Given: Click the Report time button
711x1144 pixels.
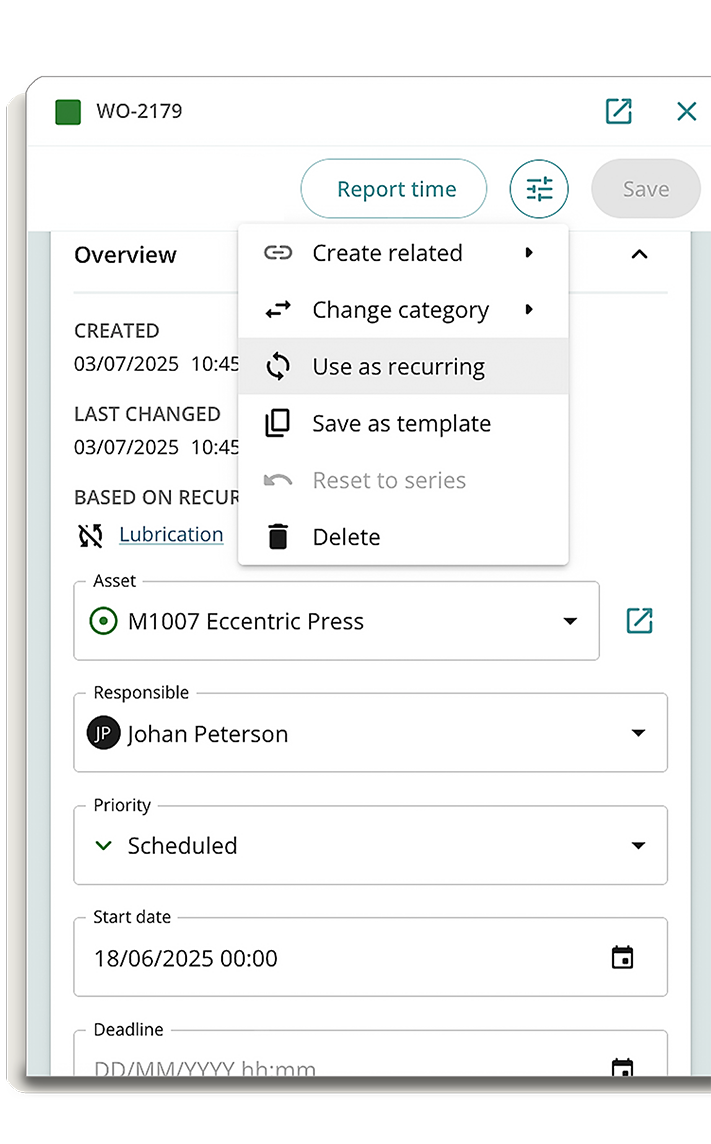Looking at the screenshot, I should (x=396, y=189).
